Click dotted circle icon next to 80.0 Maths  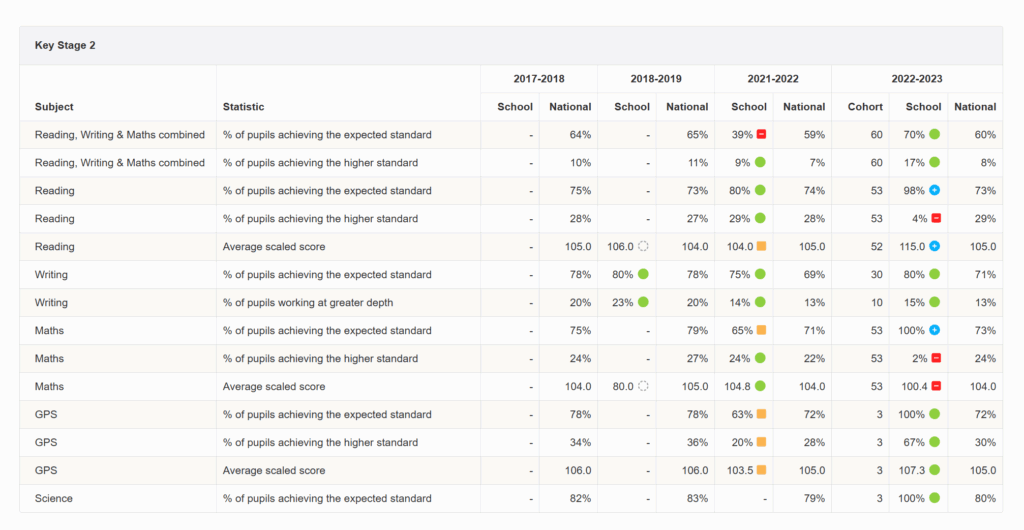tap(643, 387)
